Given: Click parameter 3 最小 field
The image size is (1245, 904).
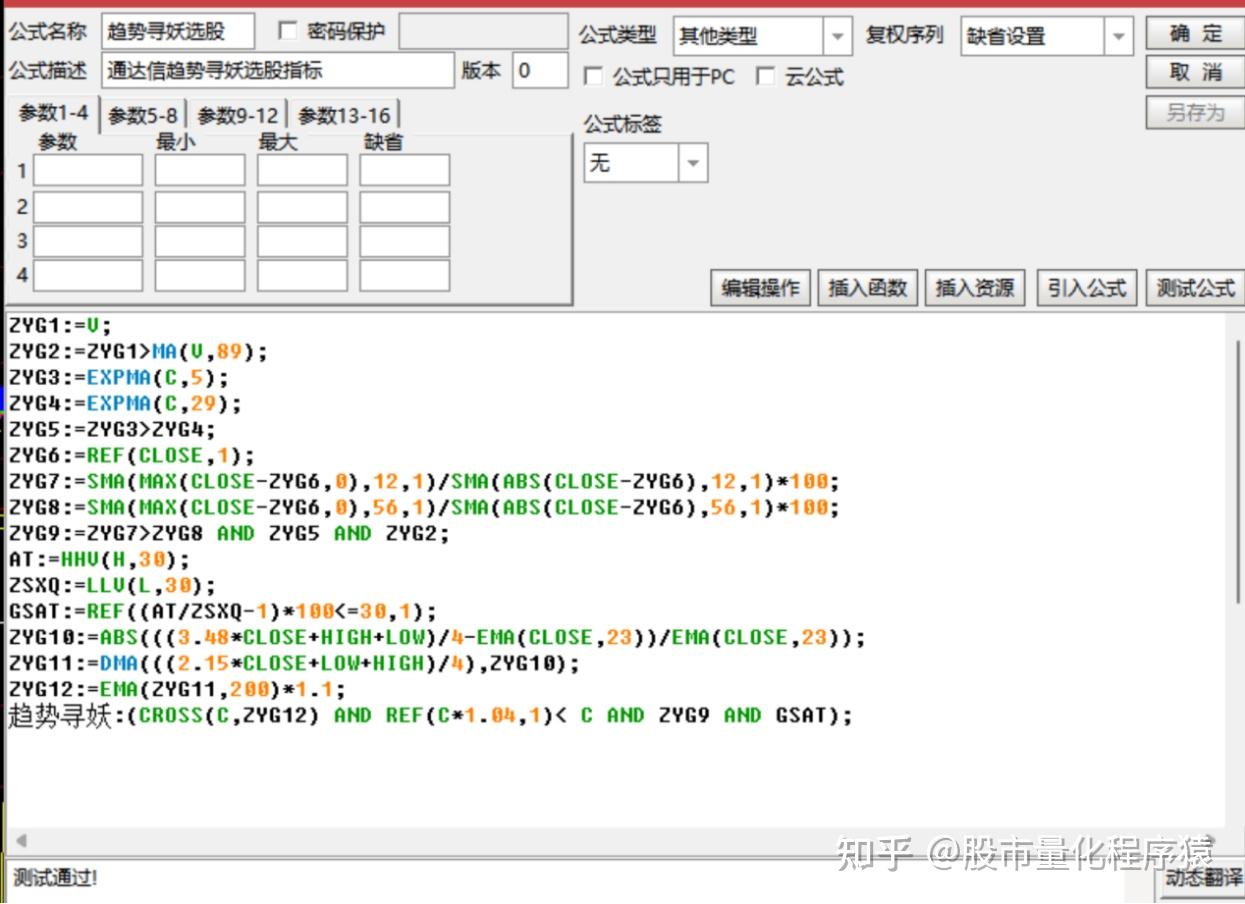Looking at the screenshot, I should coord(200,242).
